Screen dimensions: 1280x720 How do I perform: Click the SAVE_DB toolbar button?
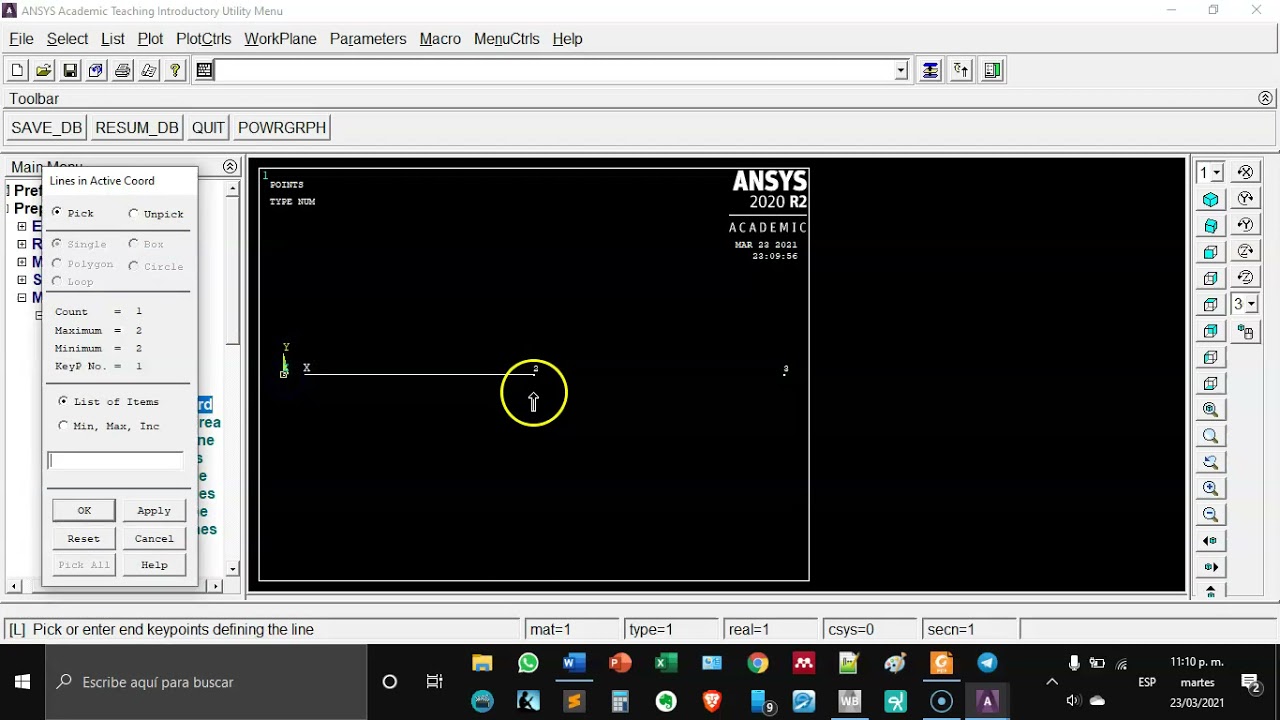coord(46,128)
